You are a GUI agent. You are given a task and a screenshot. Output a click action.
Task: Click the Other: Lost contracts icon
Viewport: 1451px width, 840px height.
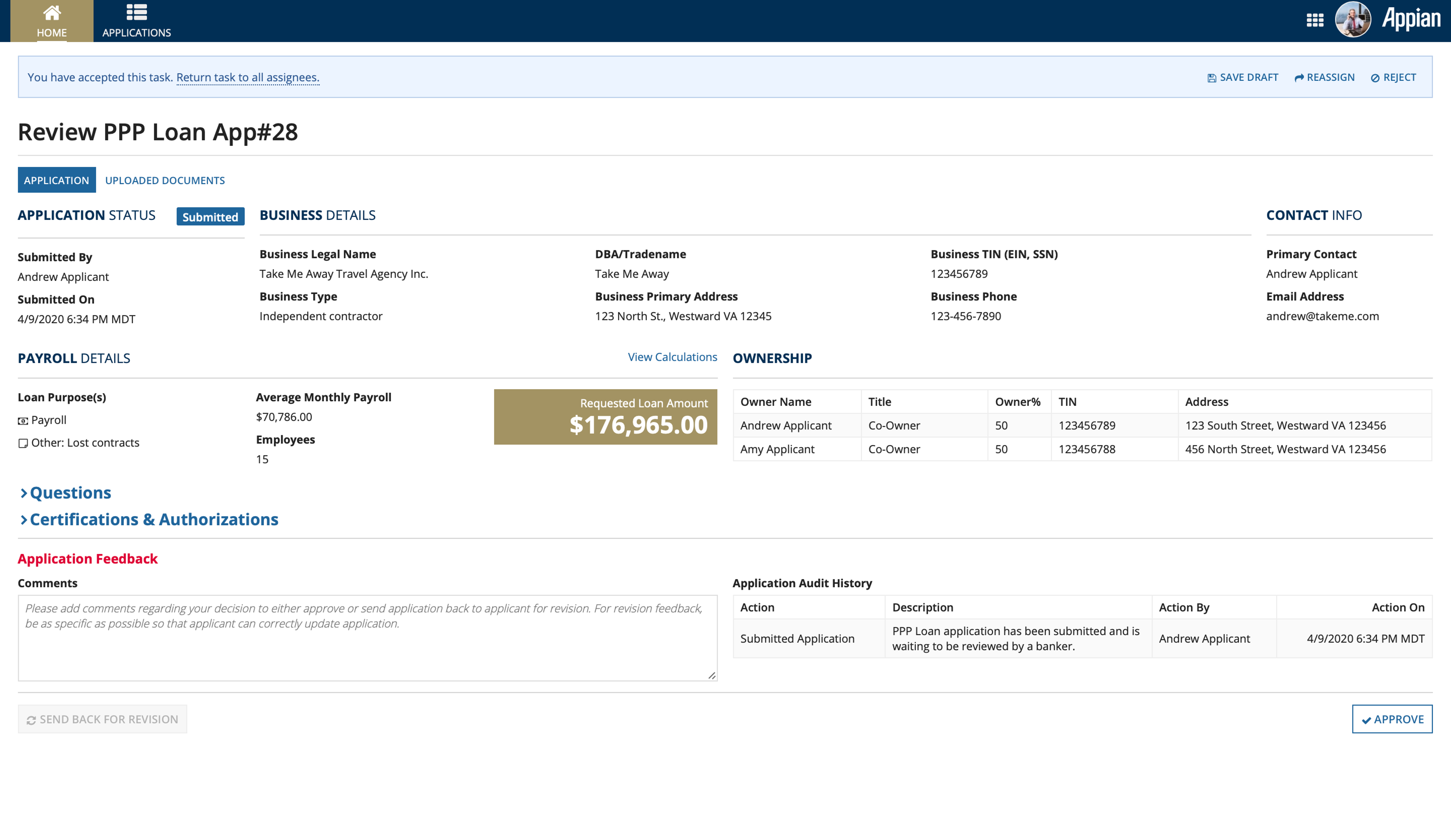click(23, 443)
